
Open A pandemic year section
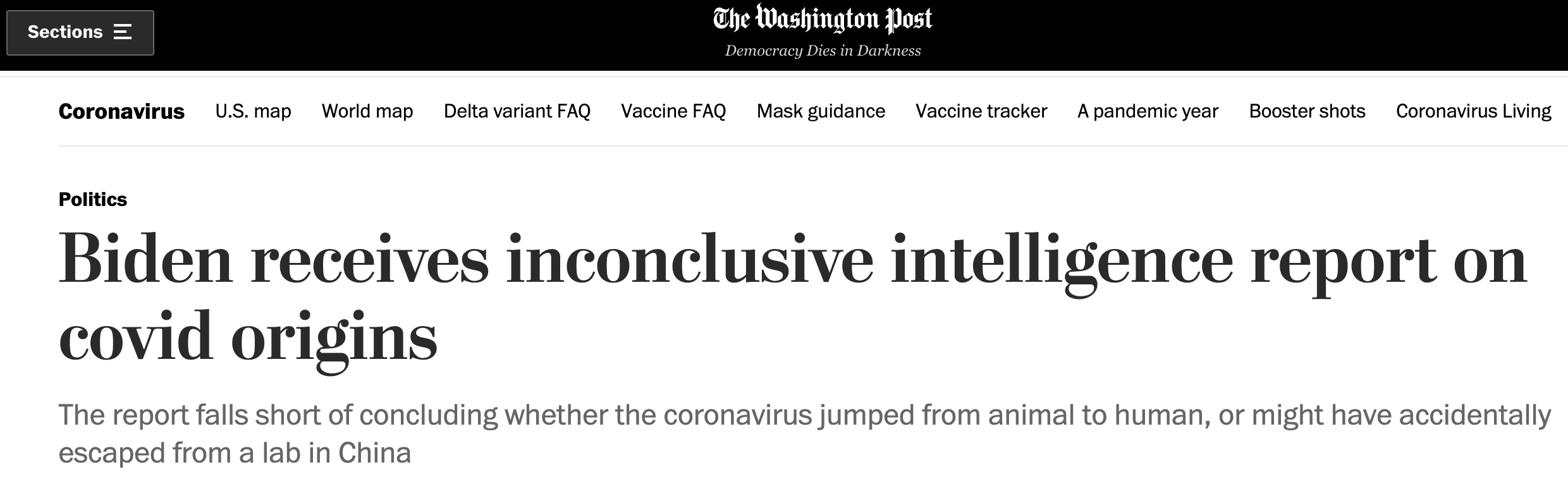[x=1148, y=111]
